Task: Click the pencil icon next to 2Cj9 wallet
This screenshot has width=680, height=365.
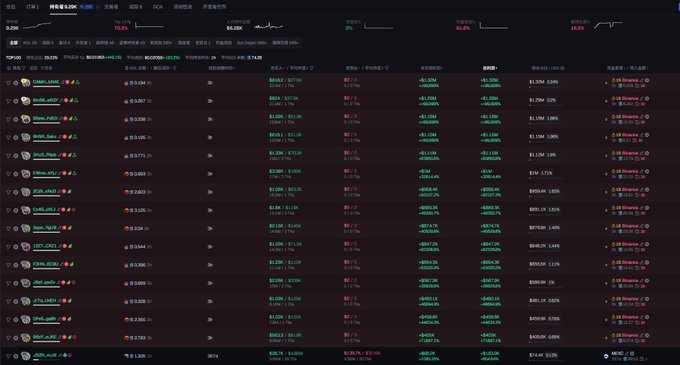Action: (x=60, y=191)
